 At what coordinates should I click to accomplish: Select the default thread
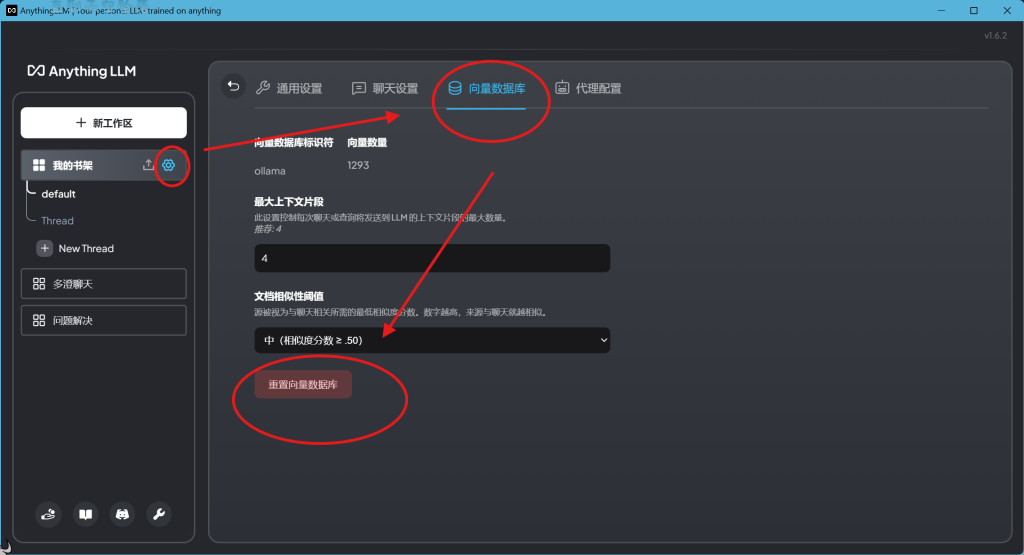(58, 194)
